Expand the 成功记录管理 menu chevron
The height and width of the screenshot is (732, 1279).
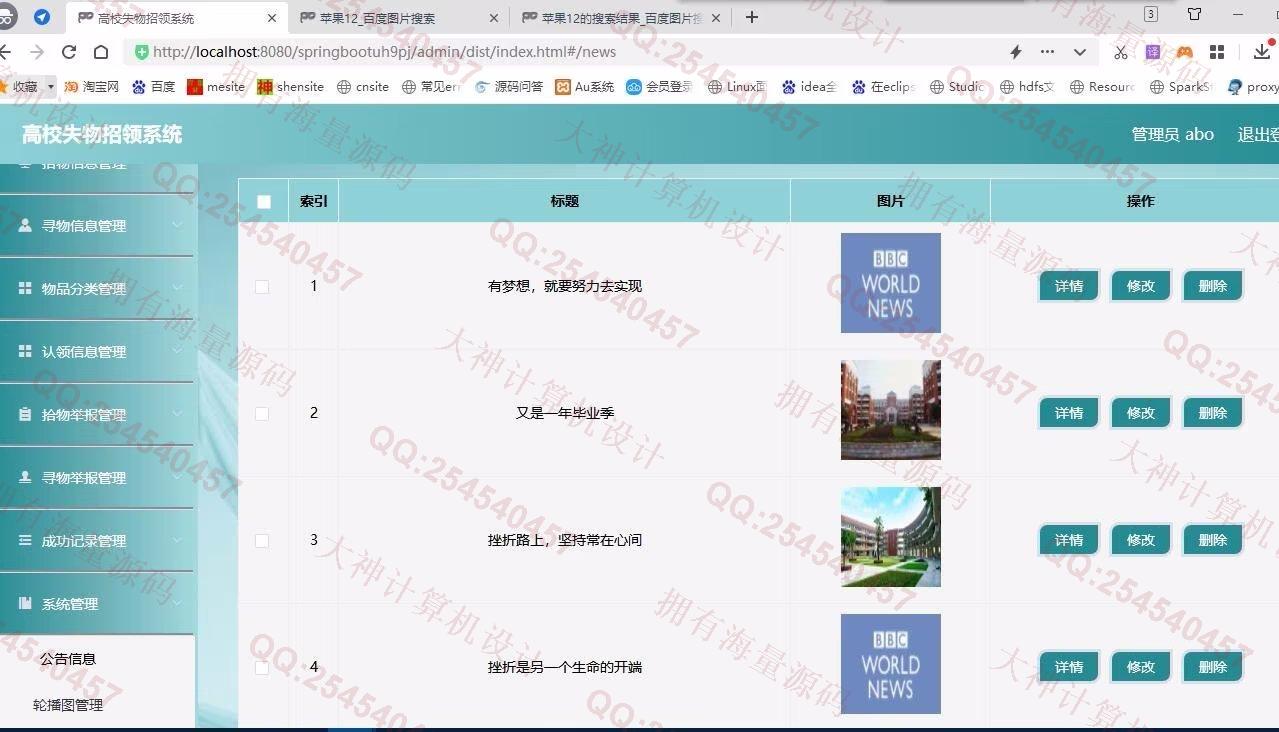[177, 540]
